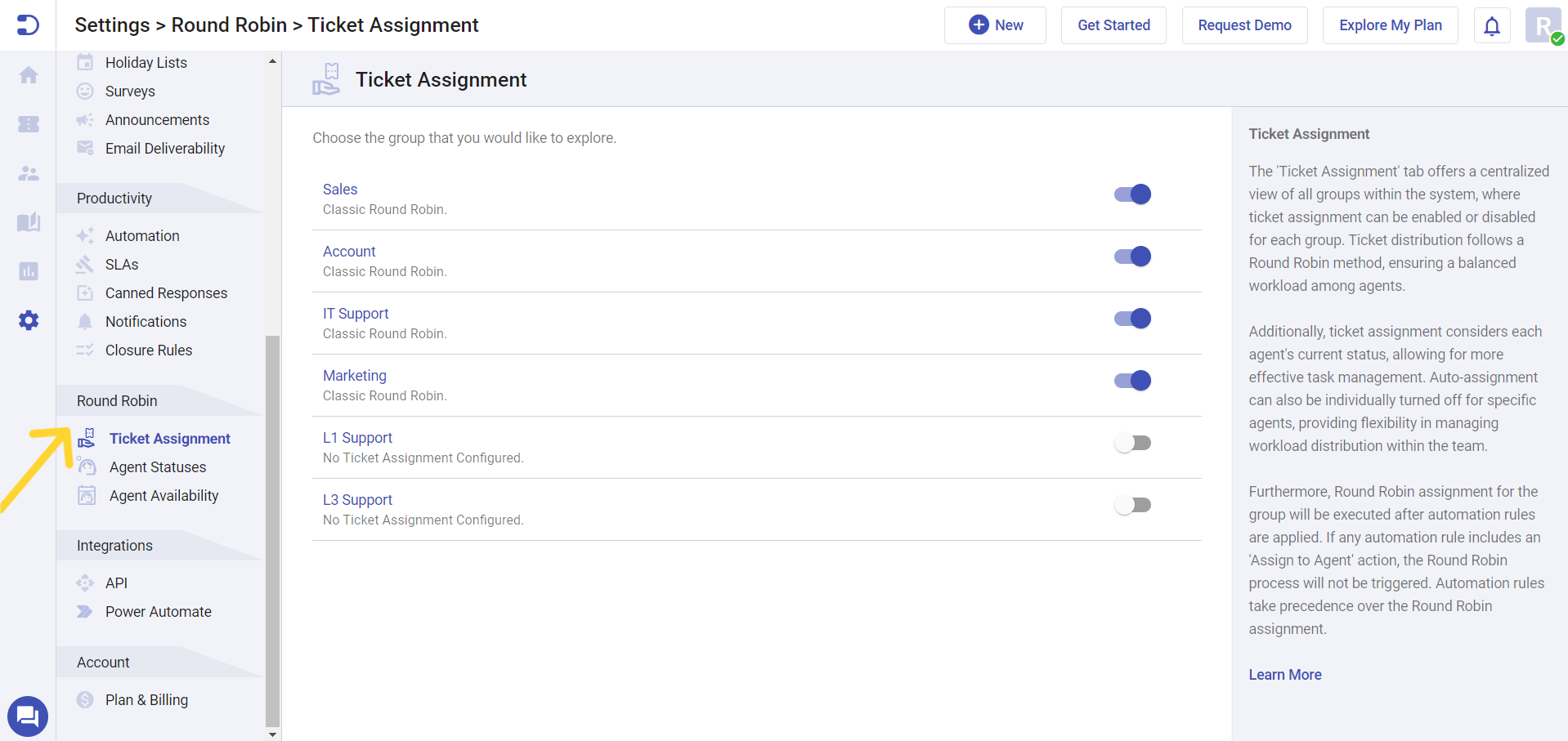Open the live chat bubble at bottom left

(27, 716)
